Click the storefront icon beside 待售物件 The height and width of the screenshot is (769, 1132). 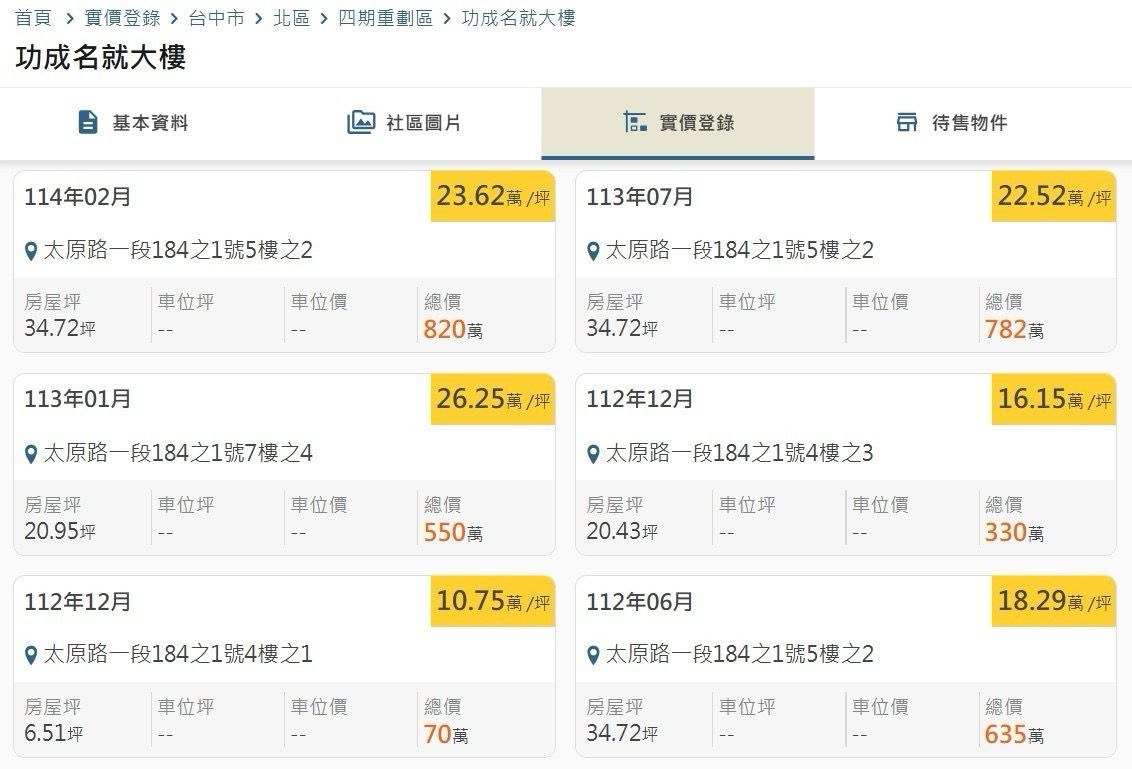click(x=907, y=122)
